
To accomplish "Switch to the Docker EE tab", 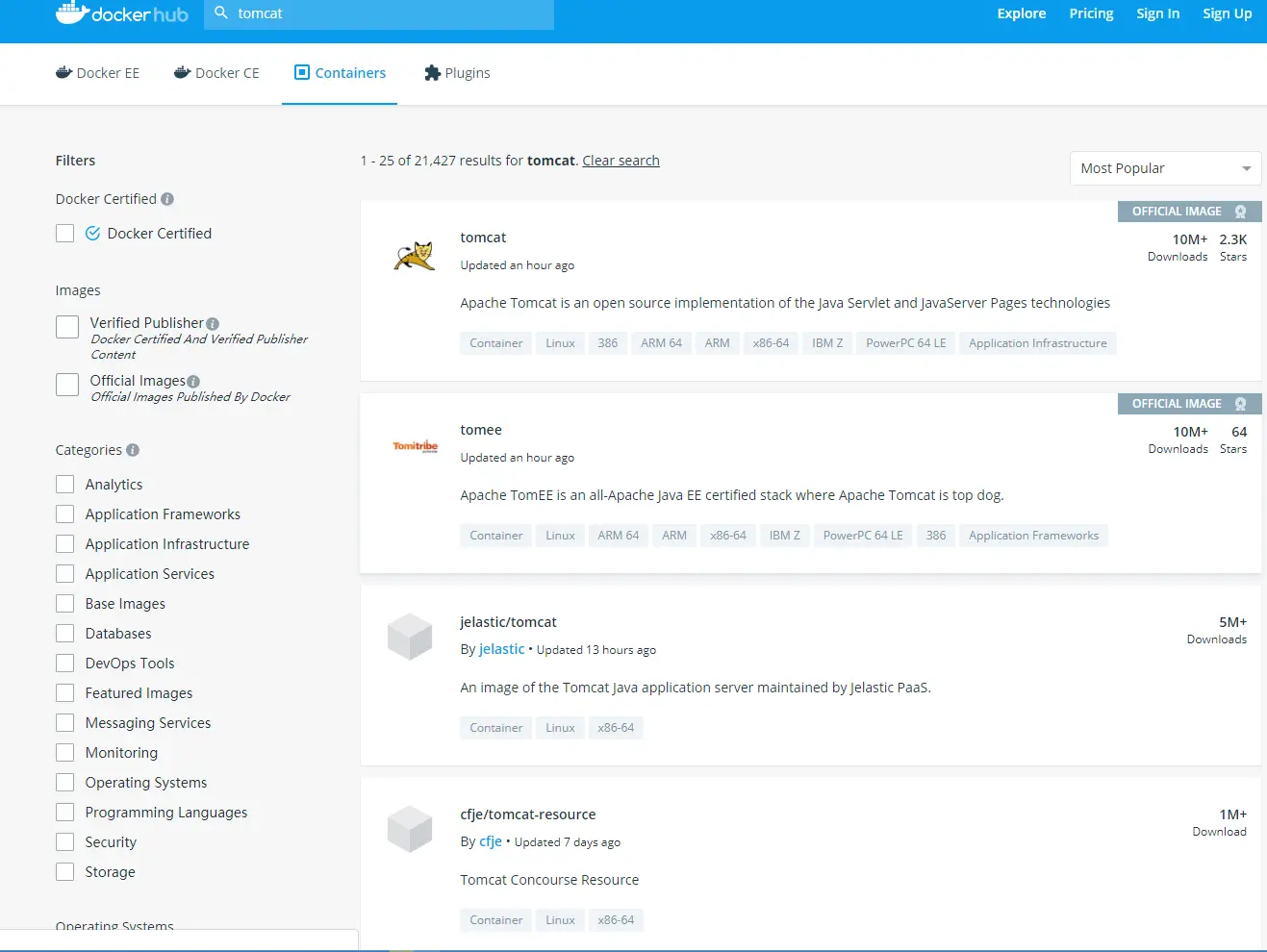I will [x=97, y=73].
